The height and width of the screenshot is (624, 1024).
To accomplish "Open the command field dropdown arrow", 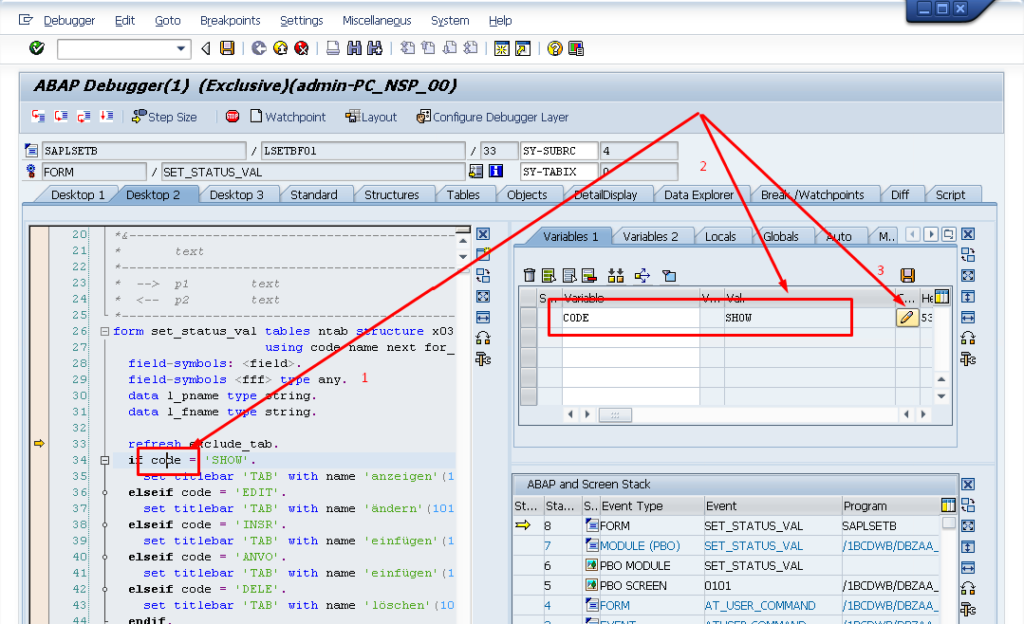I will 181,48.
